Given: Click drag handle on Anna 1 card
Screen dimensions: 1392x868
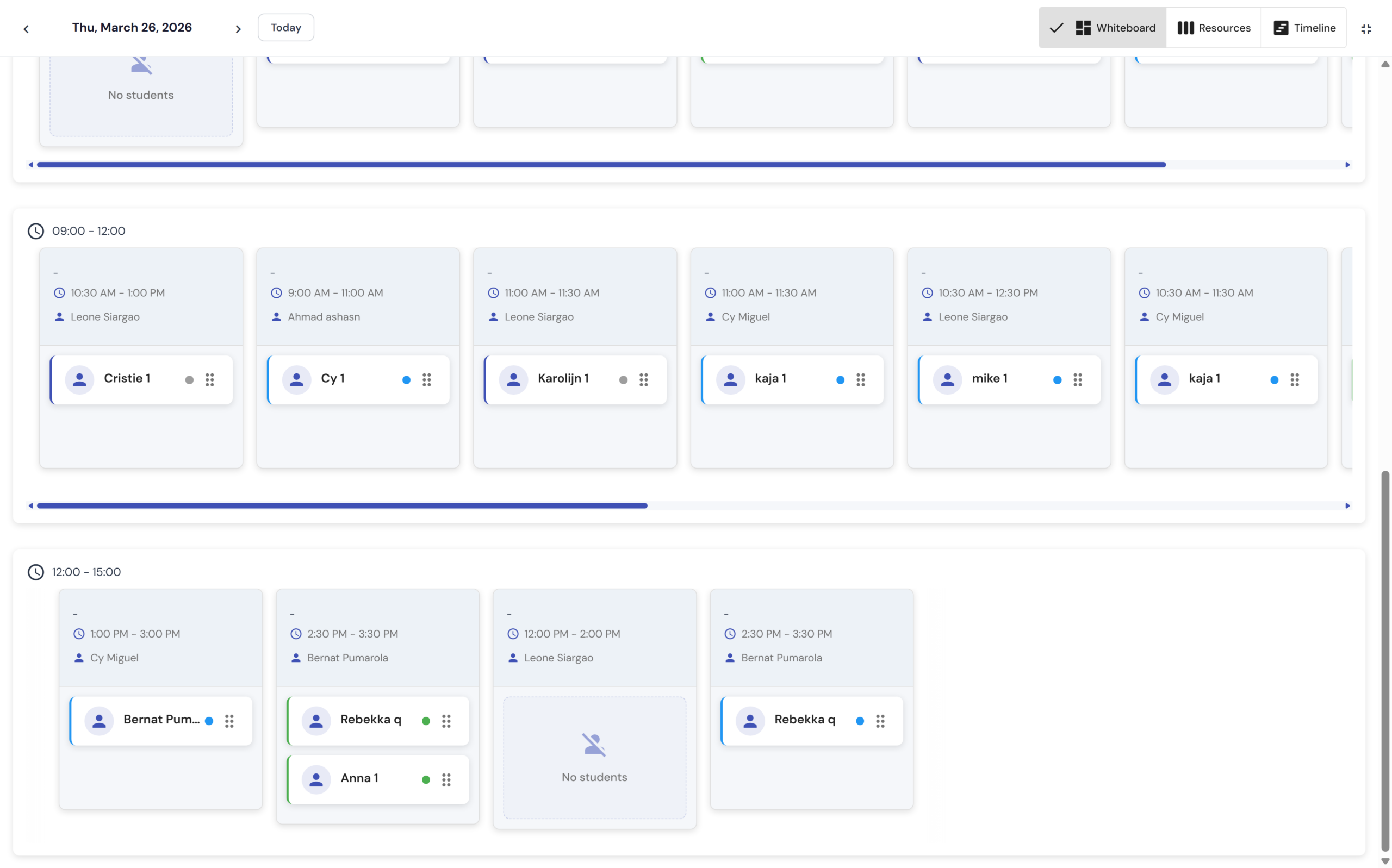Looking at the screenshot, I should click(446, 779).
